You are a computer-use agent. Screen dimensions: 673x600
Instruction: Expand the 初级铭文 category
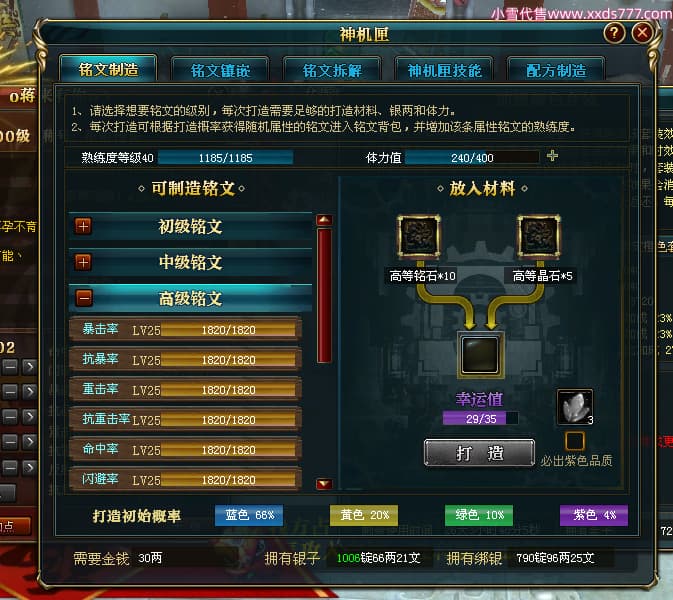pyautogui.click(x=83, y=226)
